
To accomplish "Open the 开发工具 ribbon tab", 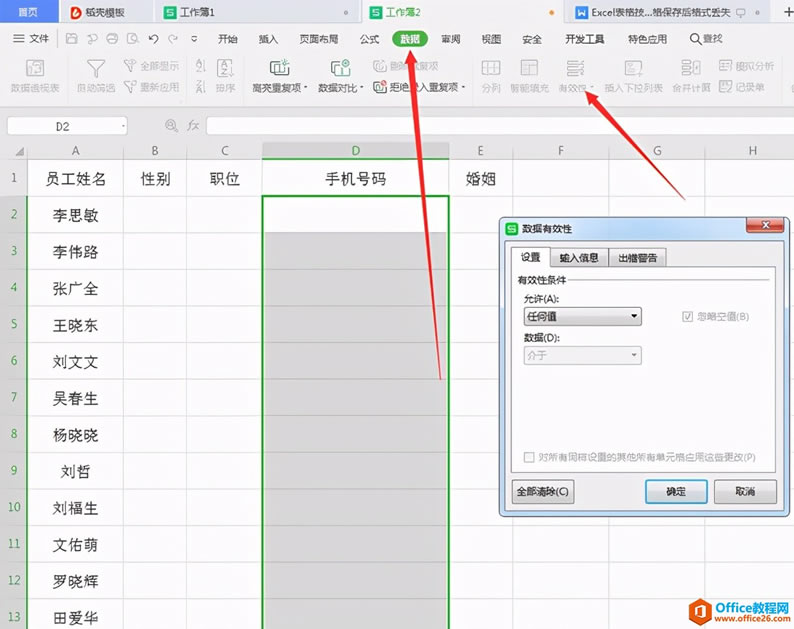I will 584,39.
